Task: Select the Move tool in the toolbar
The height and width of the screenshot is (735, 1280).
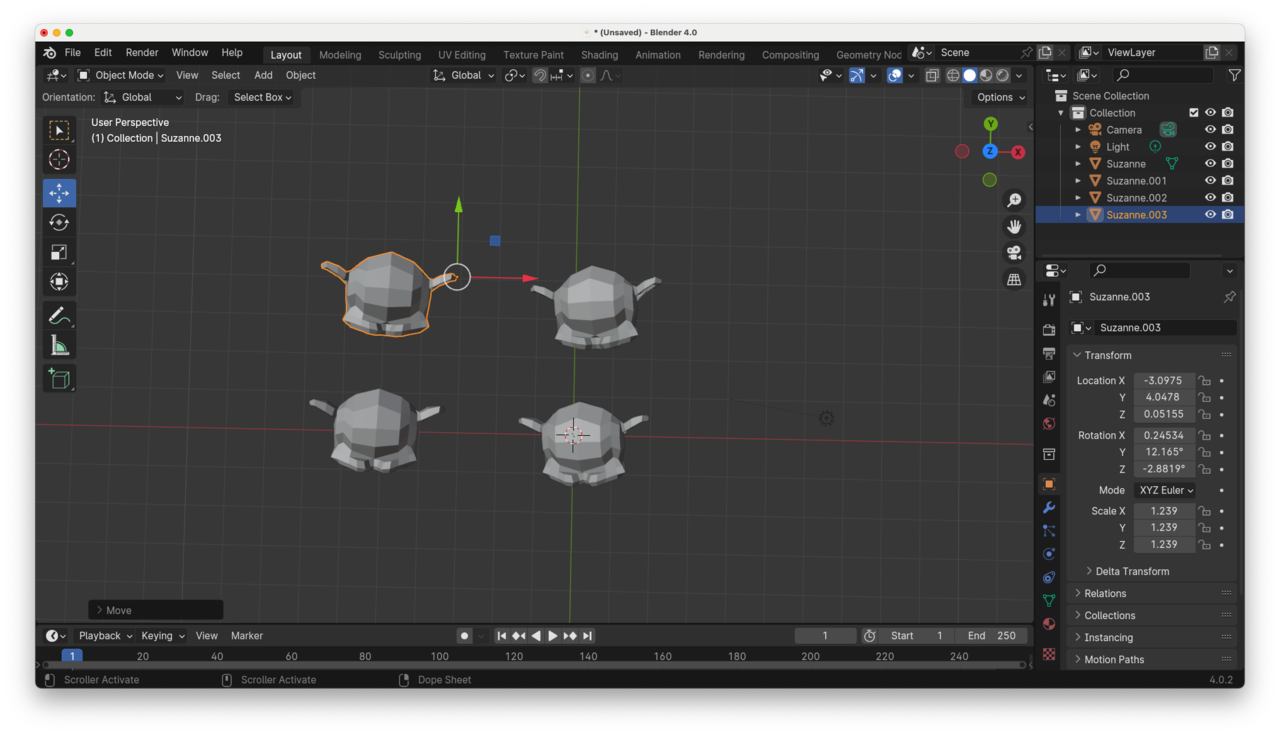Action: point(59,193)
